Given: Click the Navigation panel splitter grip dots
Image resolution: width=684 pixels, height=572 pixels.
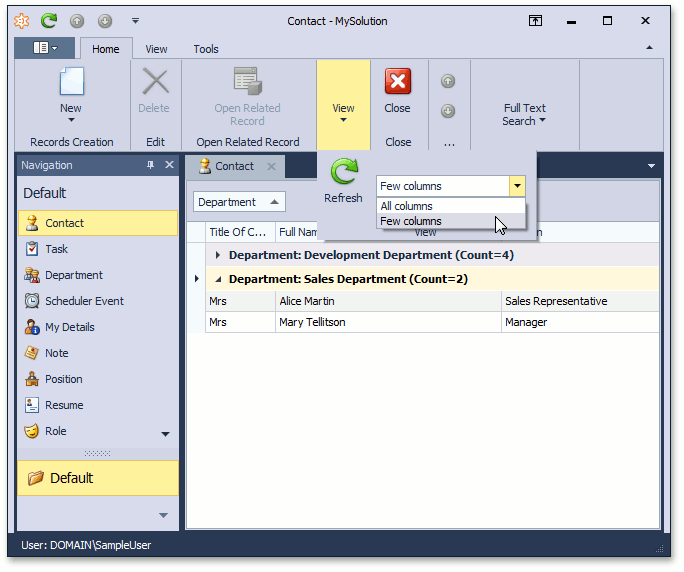Looking at the screenshot, I should click(x=97, y=453).
